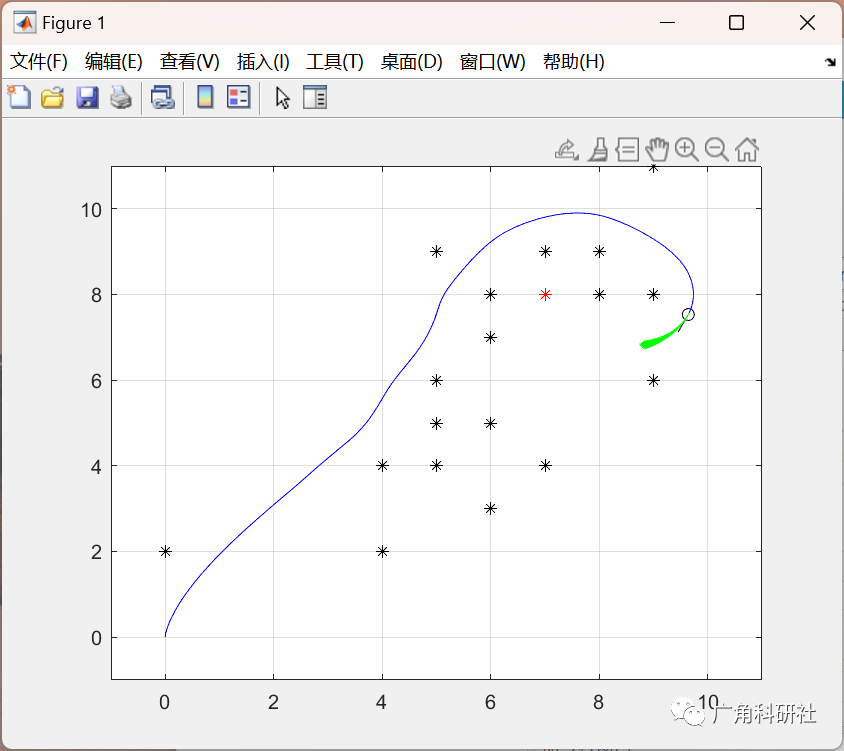844x751 pixels.
Task: Click the Link Plot icon
Action: point(163,98)
